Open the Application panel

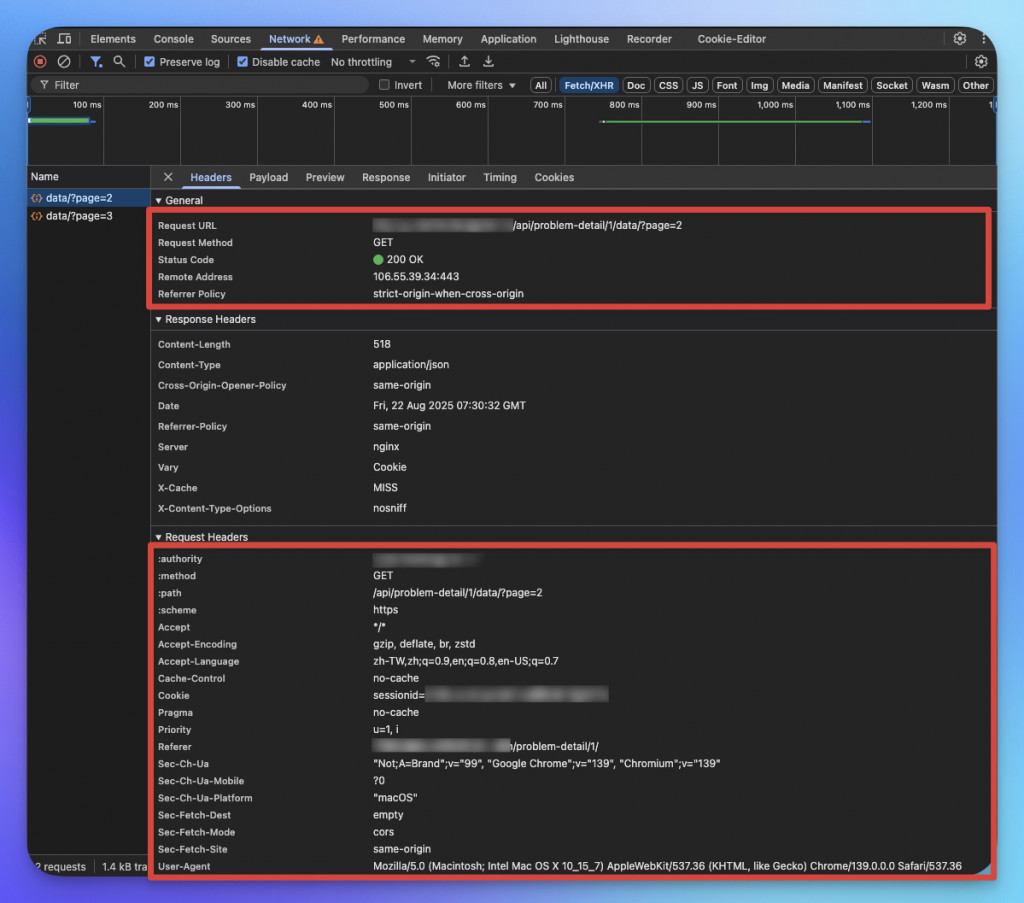tap(508, 39)
